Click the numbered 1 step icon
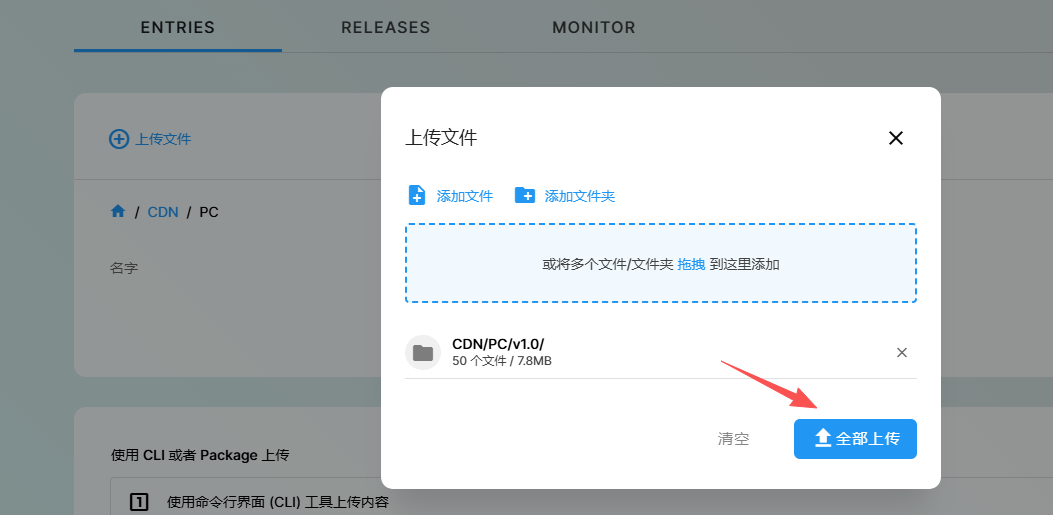This screenshot has height=515, width=1053. point(138,502)
